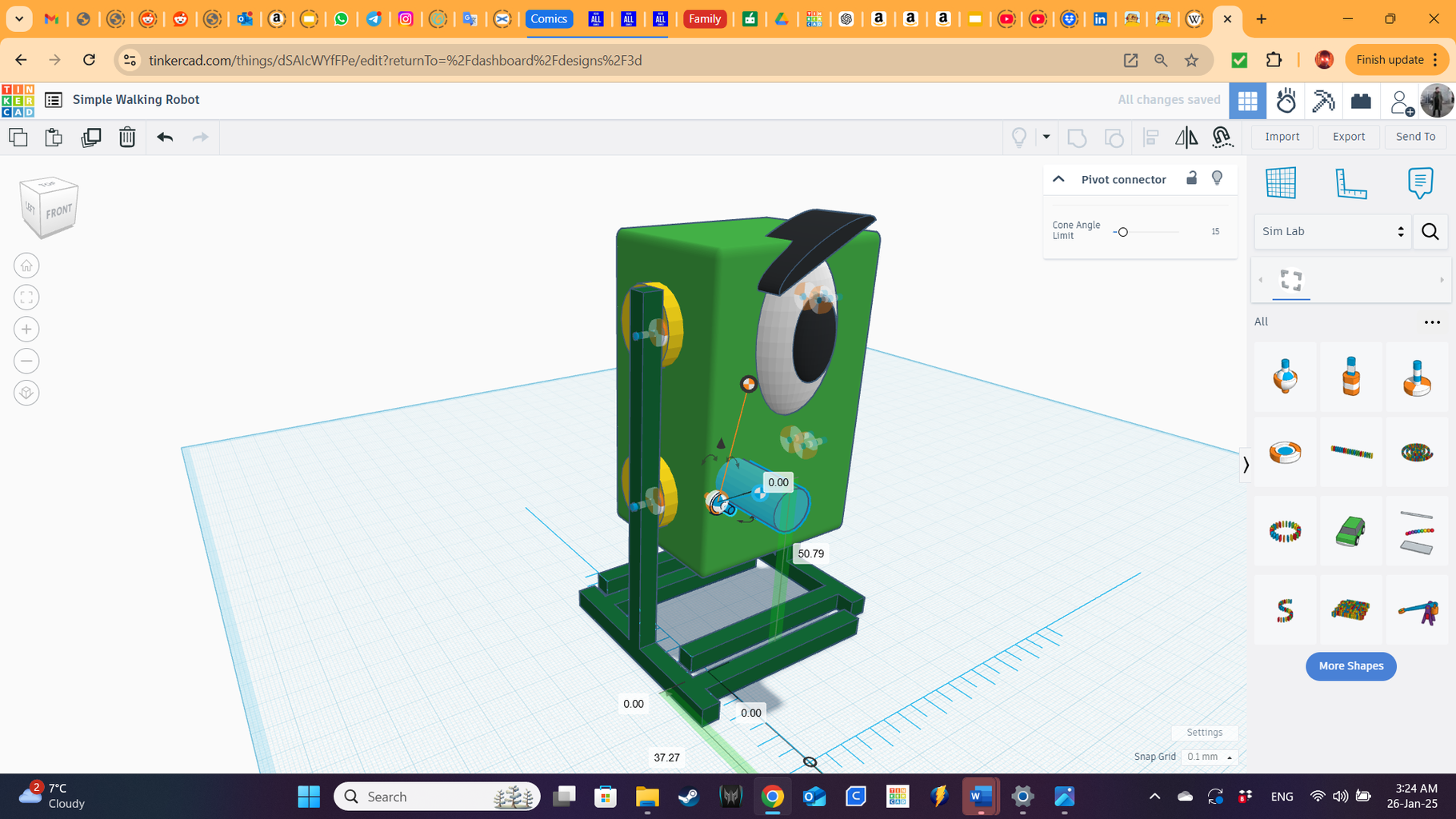
Task: Open Sim Lab apple icon
Action: coord(1286,101)
